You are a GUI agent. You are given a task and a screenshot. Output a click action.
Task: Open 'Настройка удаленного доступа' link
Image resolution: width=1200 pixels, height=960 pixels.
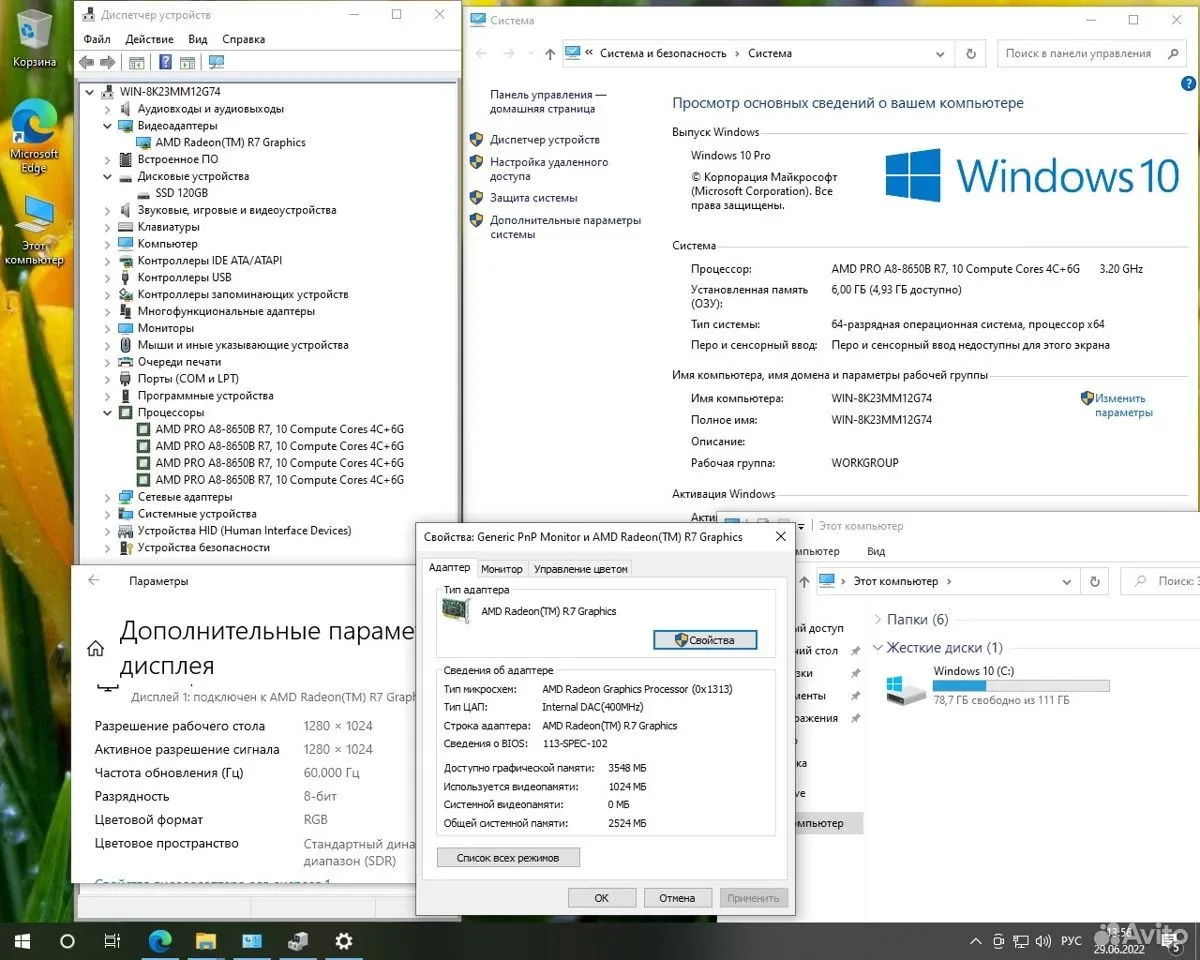549,169
